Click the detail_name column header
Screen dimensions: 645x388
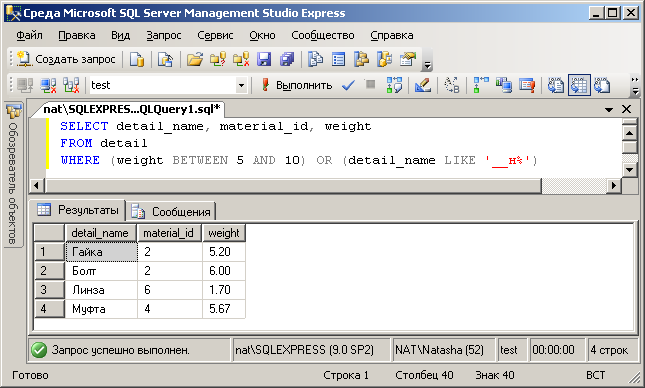coord(101,233)
